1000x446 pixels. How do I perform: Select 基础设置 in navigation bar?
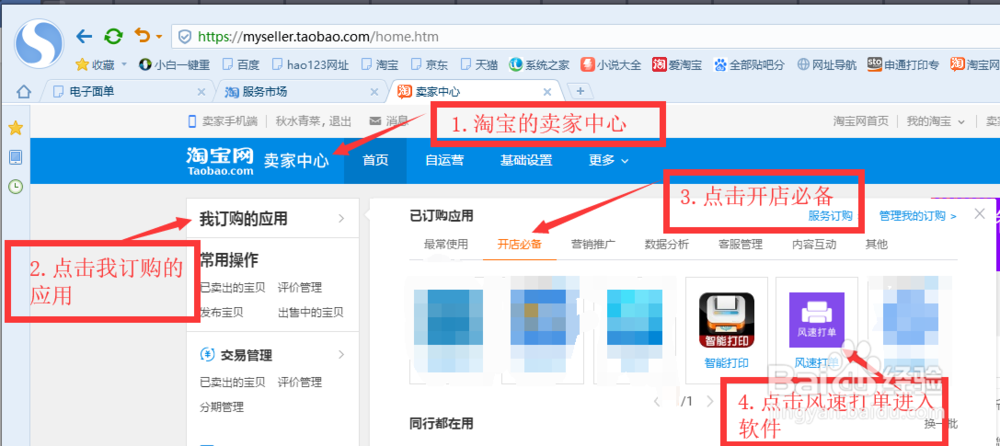pyautogui.click(x=526, y=161)
